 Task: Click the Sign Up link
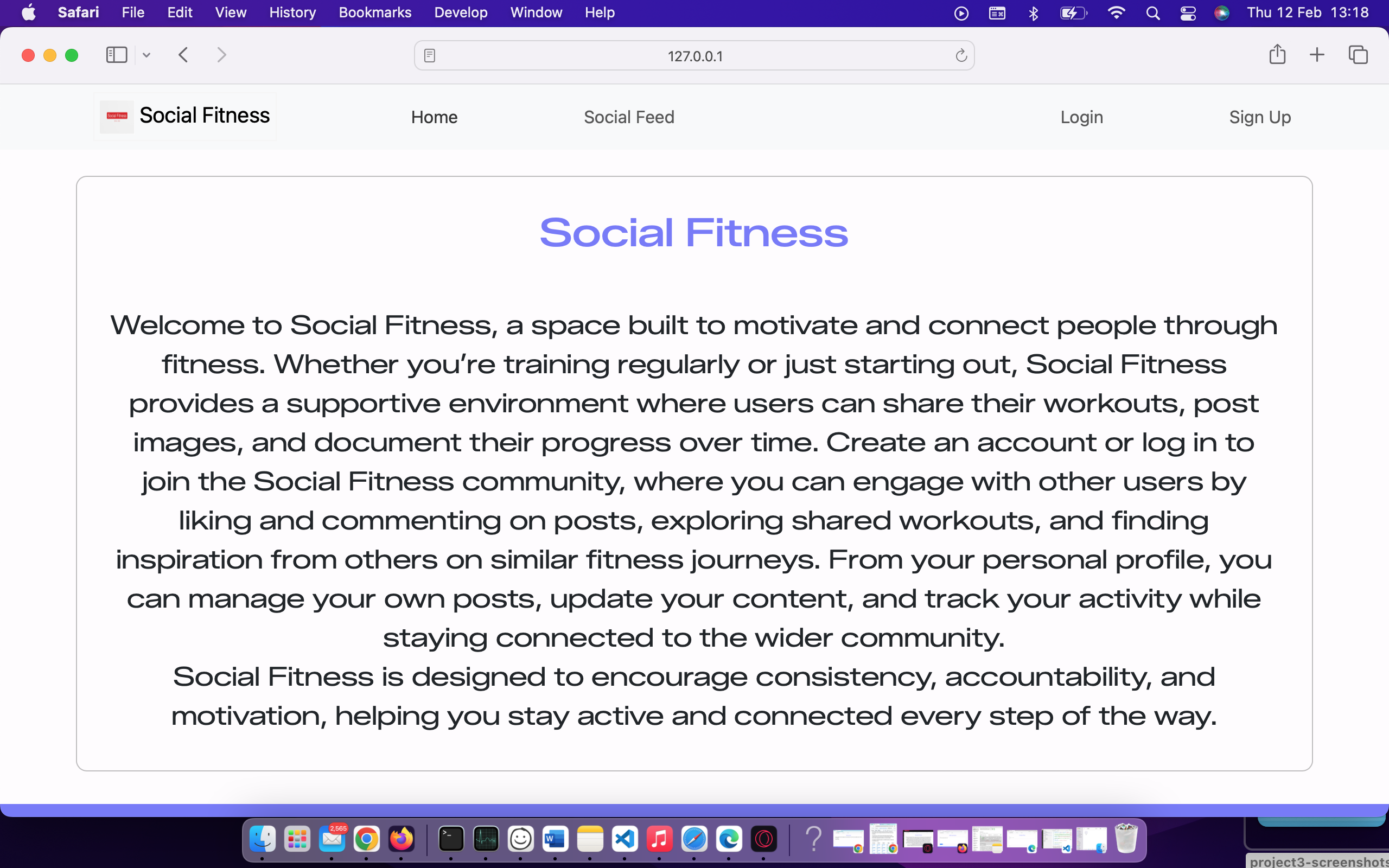click(x=1259, y=117)
